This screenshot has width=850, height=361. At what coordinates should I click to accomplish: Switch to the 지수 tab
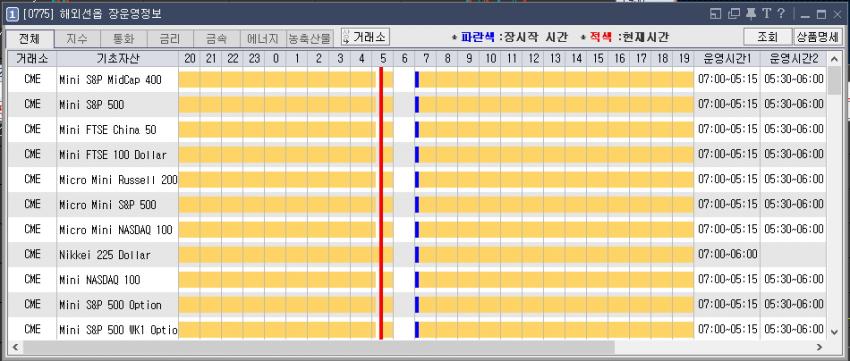tap(77, 39)
